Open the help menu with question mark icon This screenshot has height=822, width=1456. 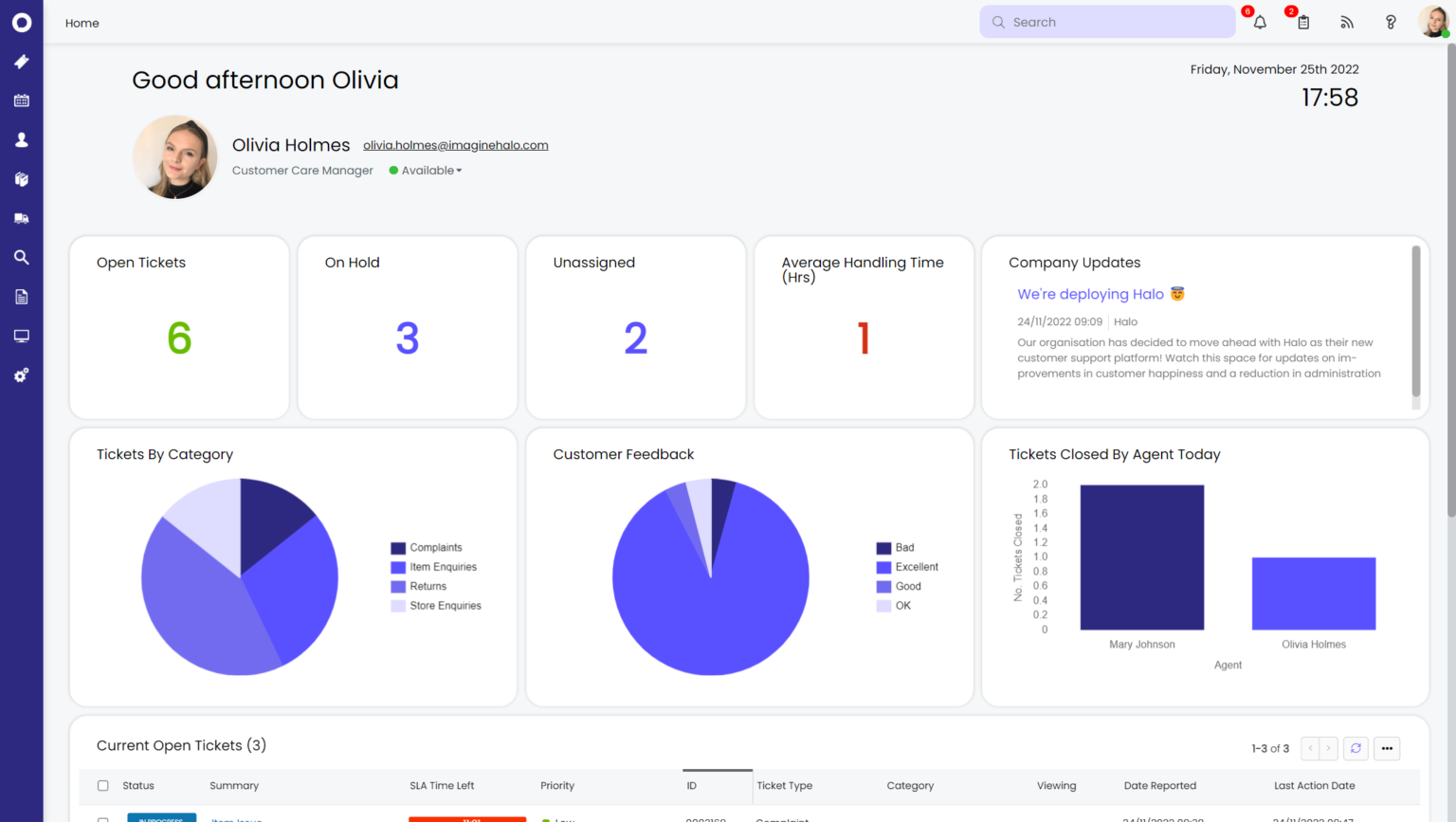click(x=1390, y=22)
